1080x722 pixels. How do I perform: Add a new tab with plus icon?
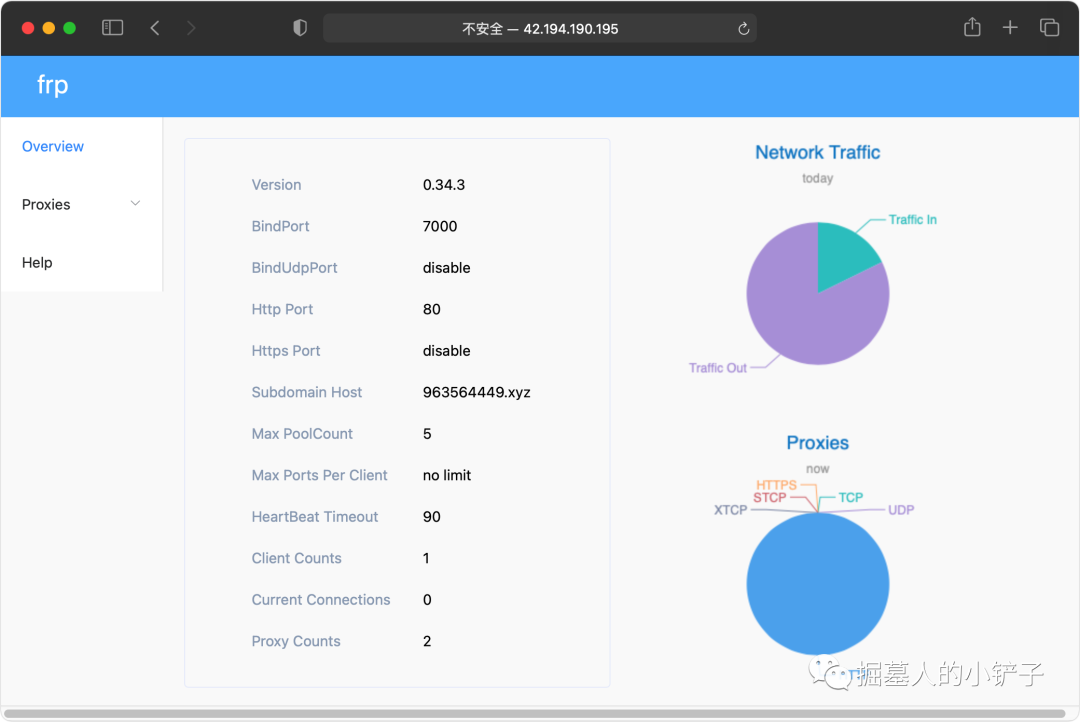[x=1010, y=28]
